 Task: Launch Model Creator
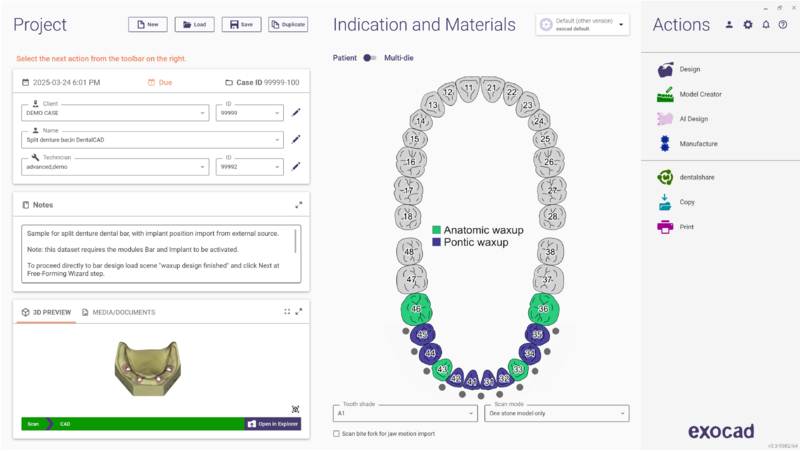pyautogui.click(x=689, y=94)
